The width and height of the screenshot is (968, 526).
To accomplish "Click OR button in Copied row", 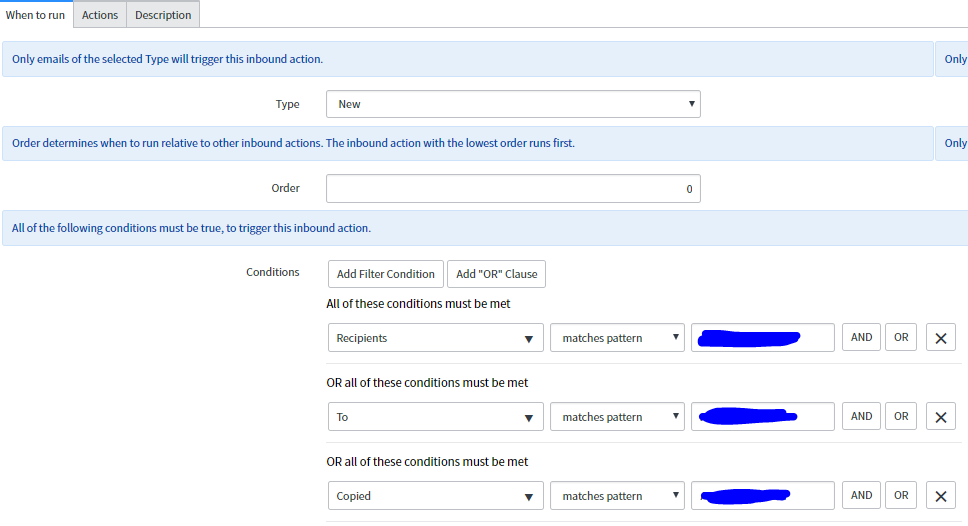I will pos(901,495).
